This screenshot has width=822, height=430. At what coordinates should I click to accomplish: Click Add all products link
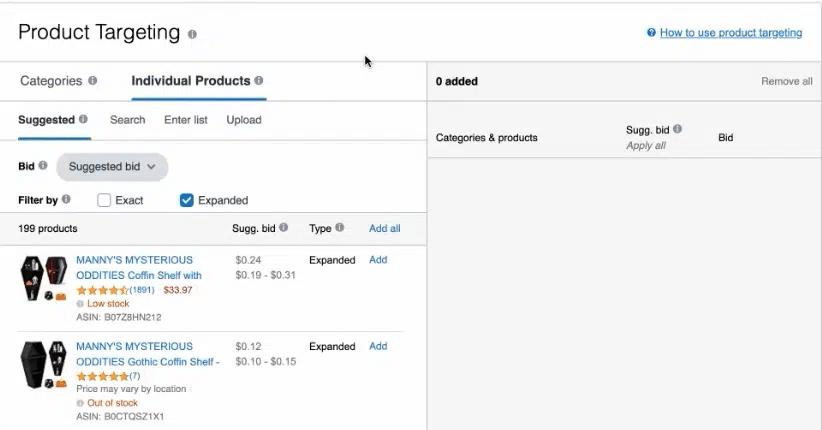(x=384, y=229)
